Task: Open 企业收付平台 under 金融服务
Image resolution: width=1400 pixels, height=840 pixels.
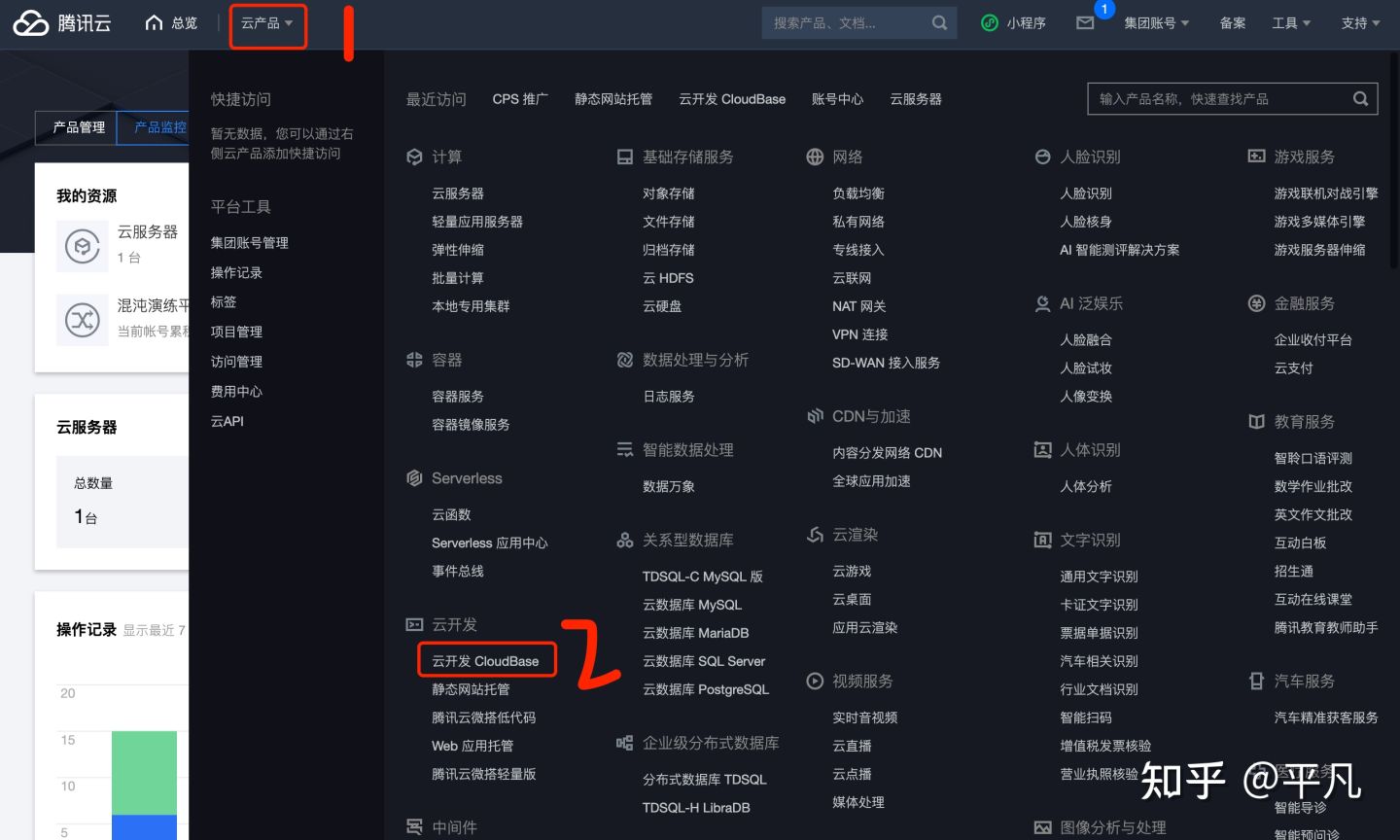Action: (1313, 340)
